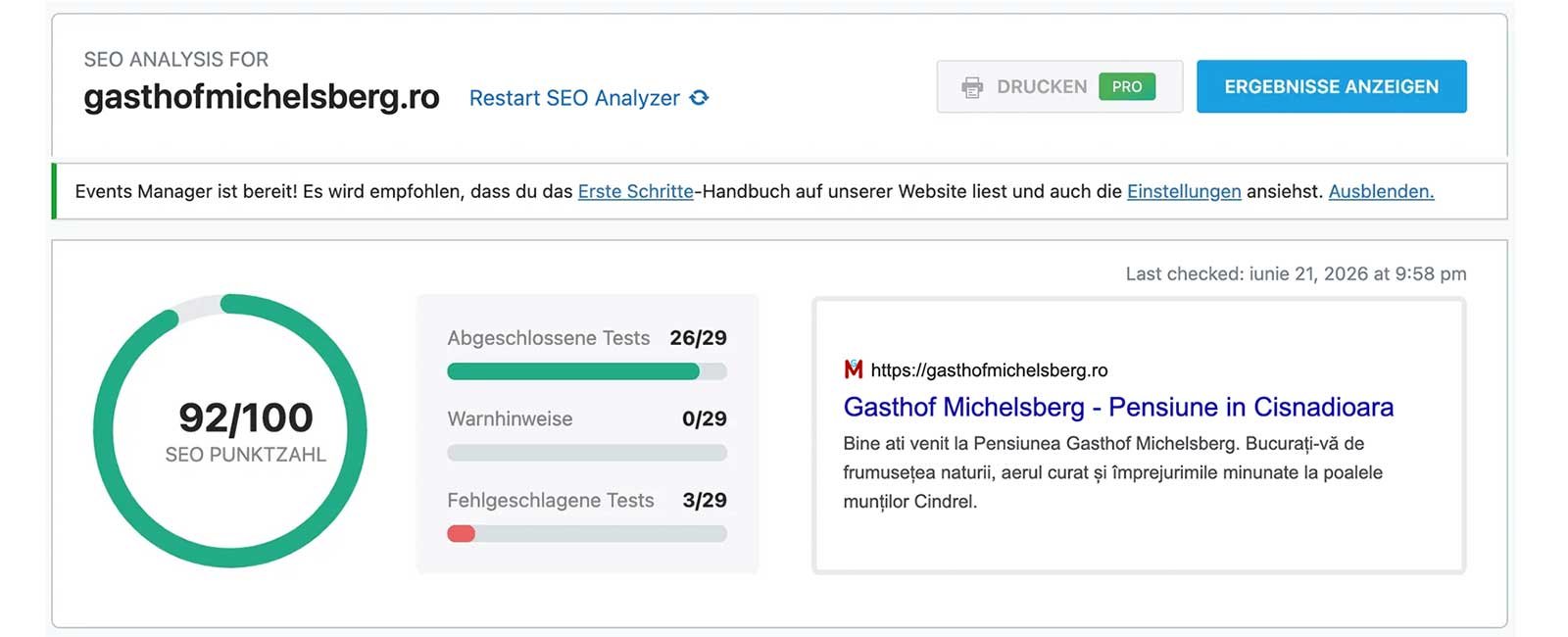Click the Abgeschlossene Tests progress bar
Screen dimensions: 1568x637
[x=587, y=371]
